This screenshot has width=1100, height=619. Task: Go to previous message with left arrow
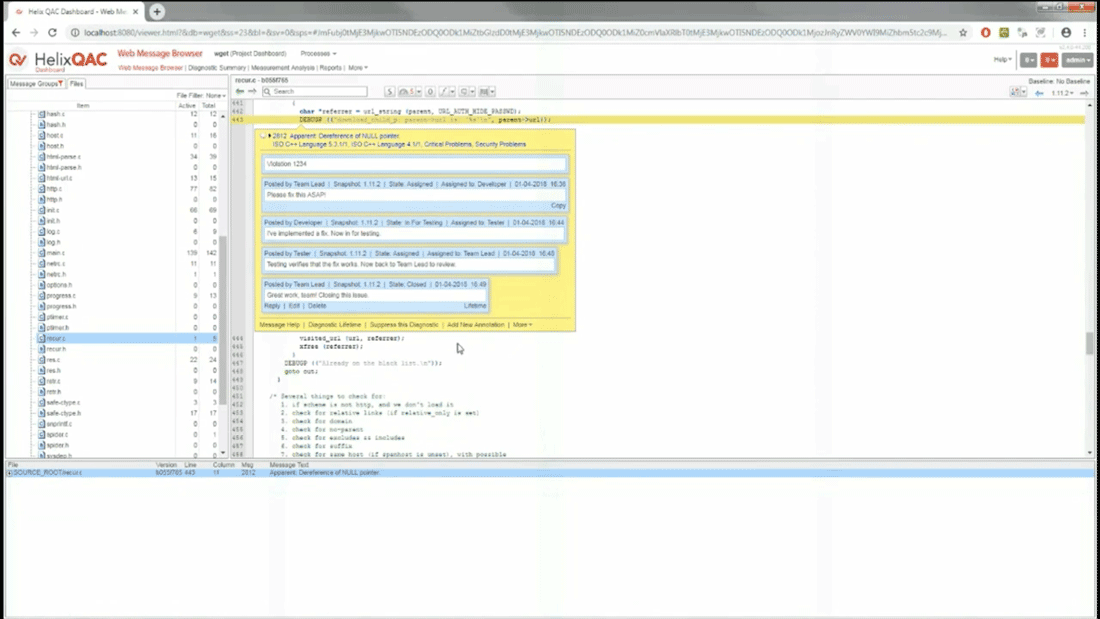(240, 91)
